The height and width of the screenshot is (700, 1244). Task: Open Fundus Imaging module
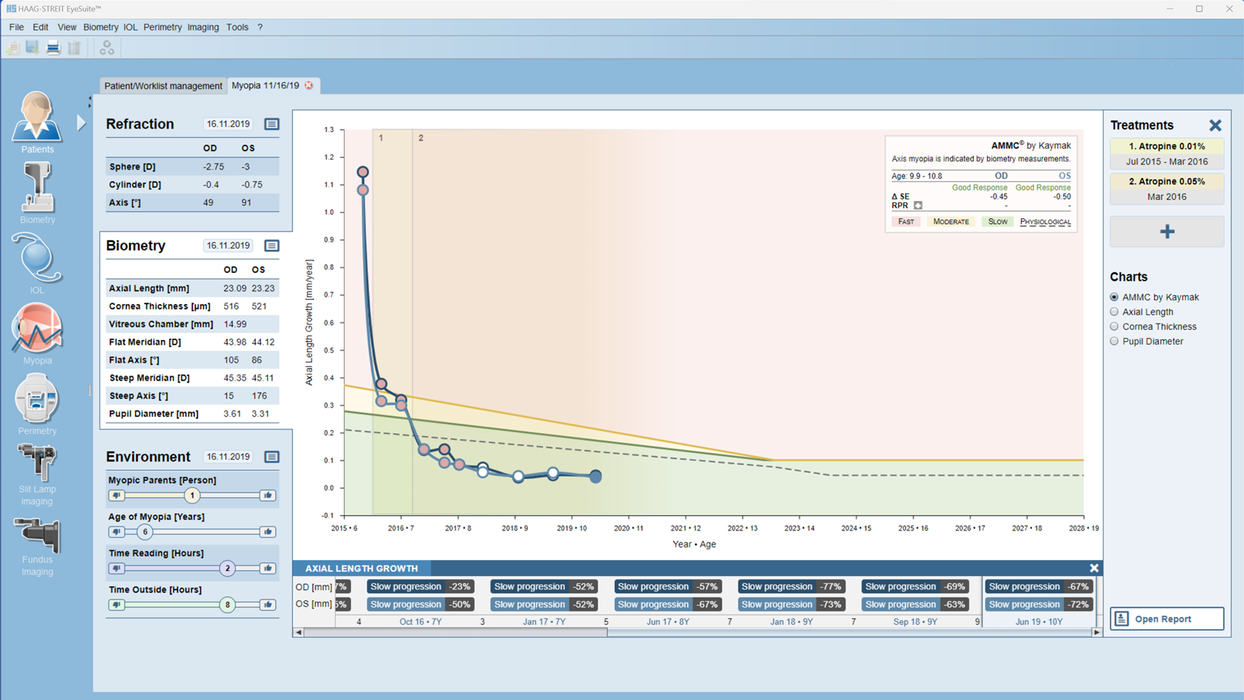click(37, 537)
